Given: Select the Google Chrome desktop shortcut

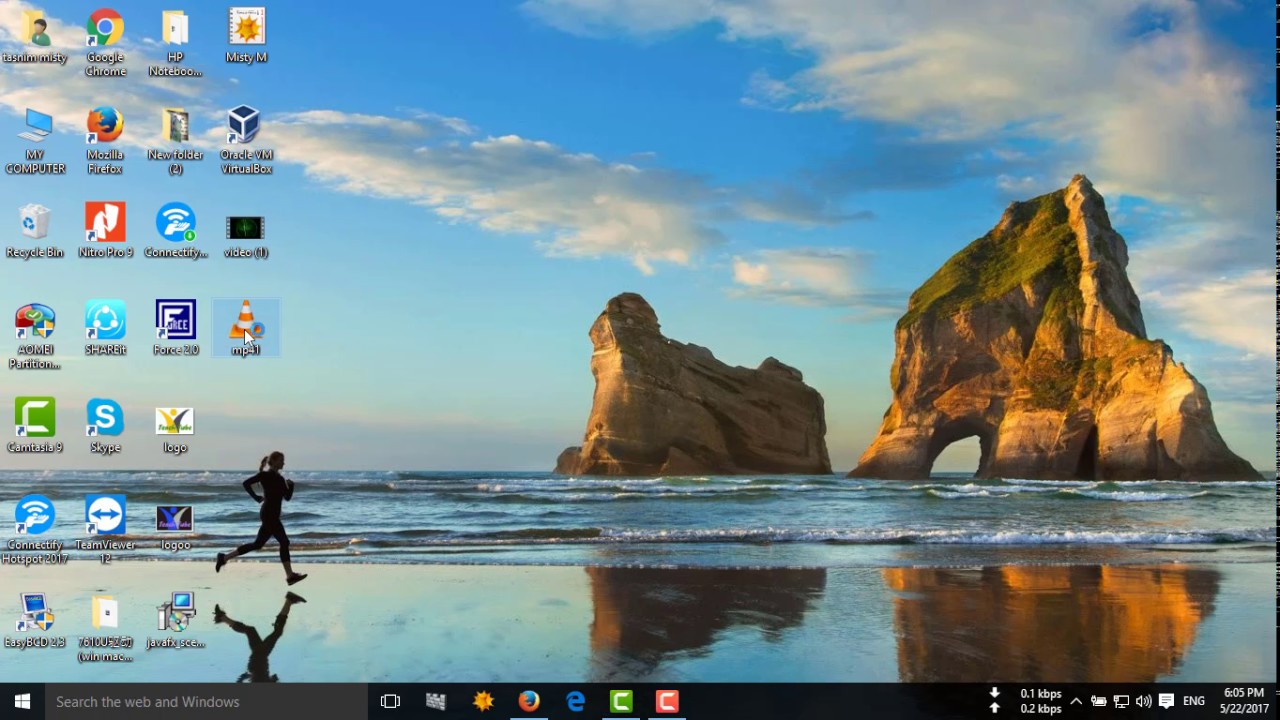Looking at the screenshot, I should coord(105,42).
